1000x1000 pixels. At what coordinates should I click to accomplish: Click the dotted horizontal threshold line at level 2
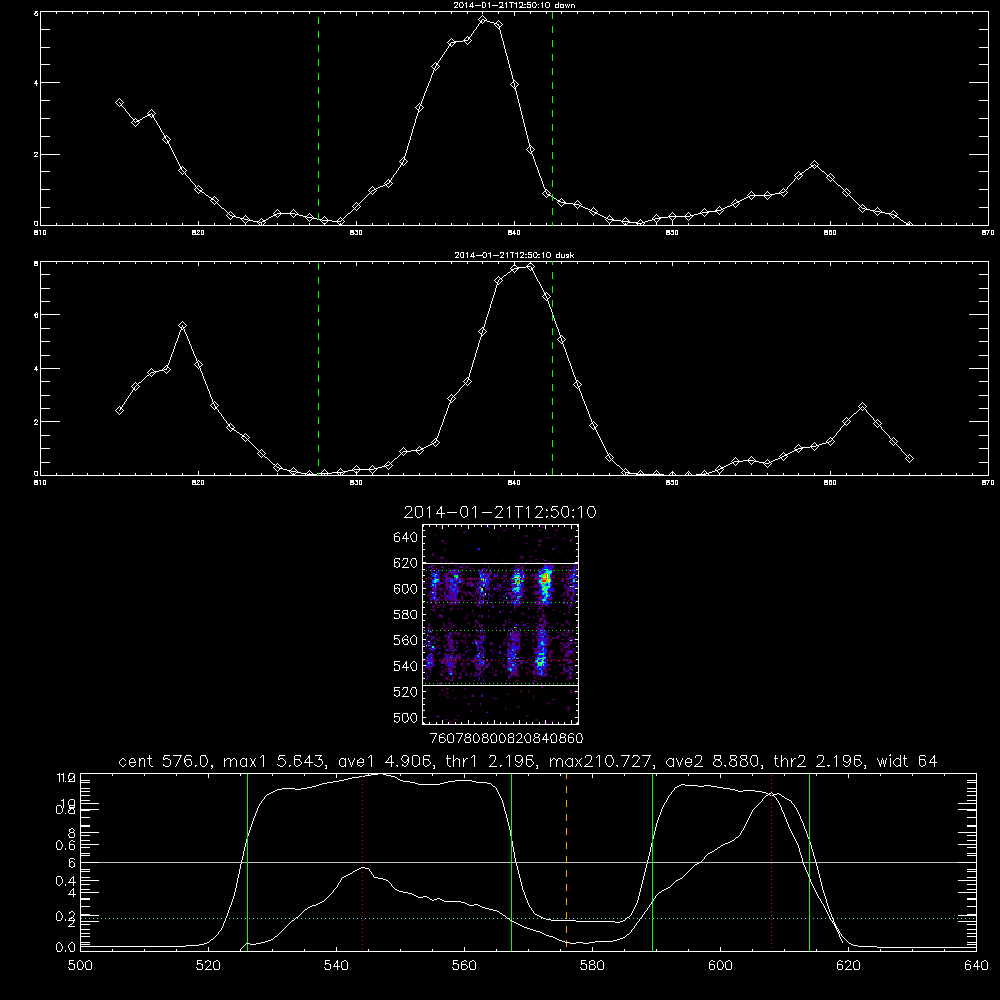[x=528, y=918]
